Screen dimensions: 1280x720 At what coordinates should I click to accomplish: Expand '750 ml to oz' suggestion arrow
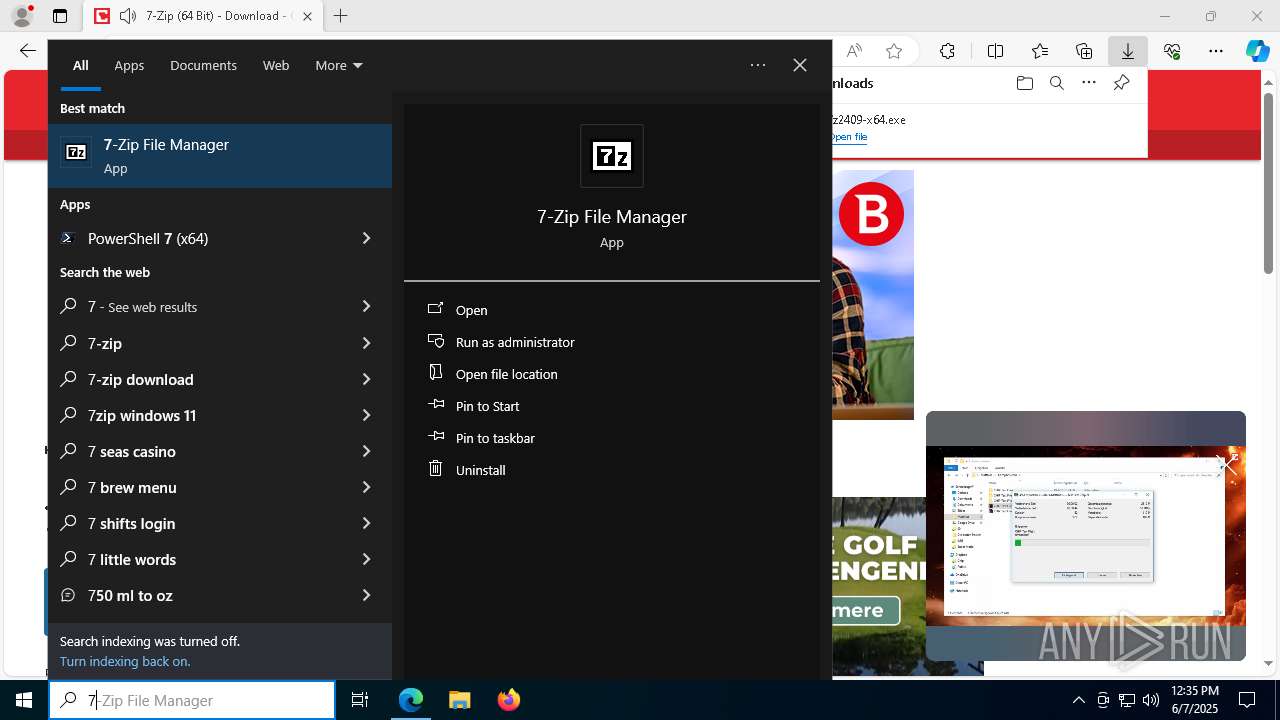click(x=366, y=595)
